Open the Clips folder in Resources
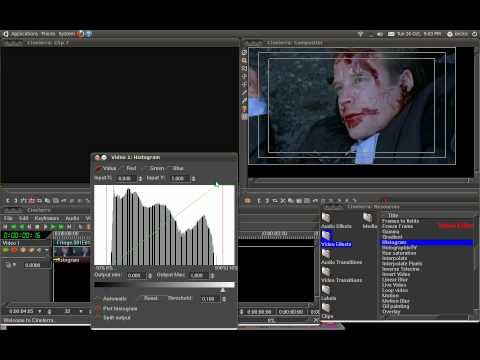This screenshot has height=360, width=480. (327, 311)
